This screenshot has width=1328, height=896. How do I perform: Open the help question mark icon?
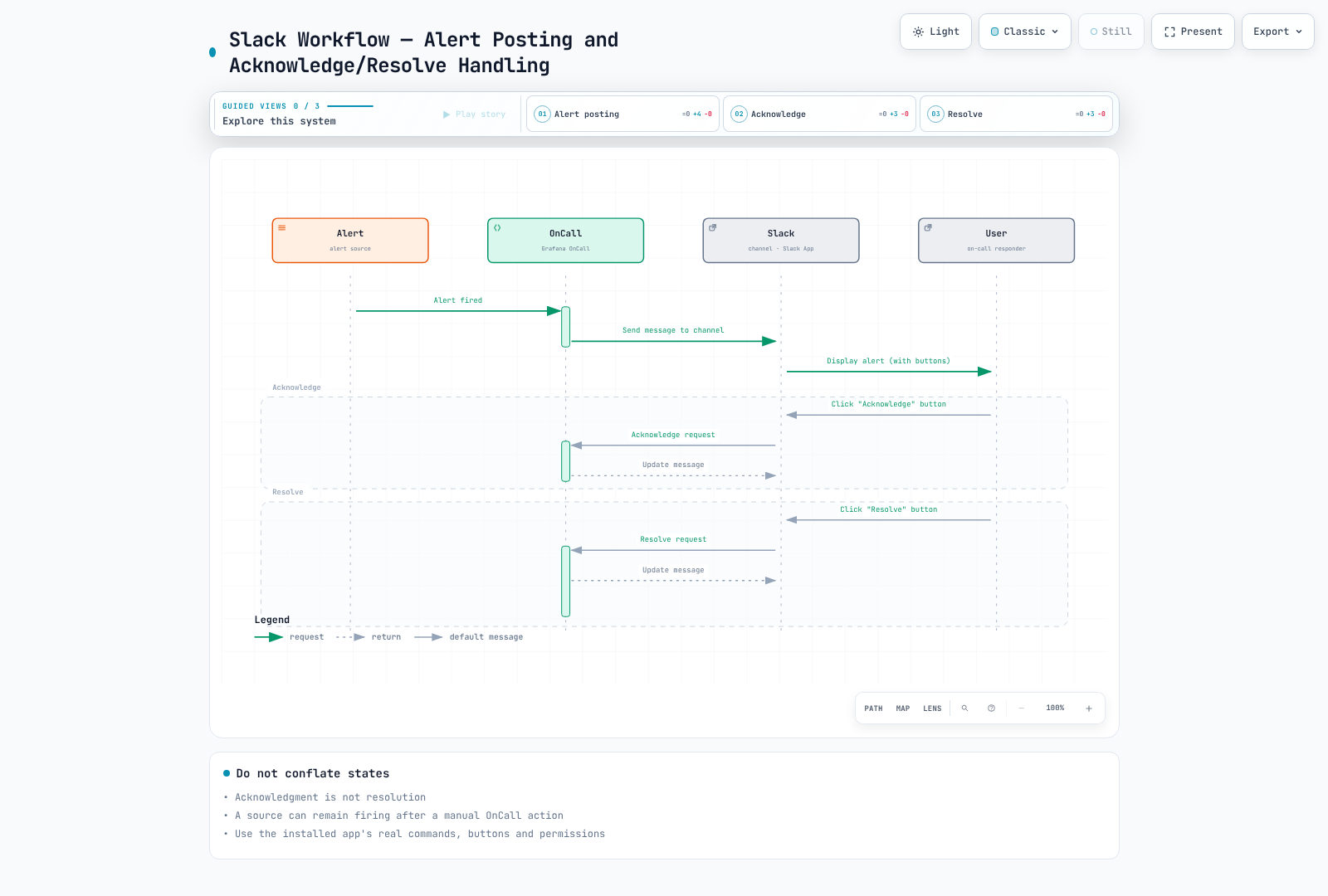[991, 709]
